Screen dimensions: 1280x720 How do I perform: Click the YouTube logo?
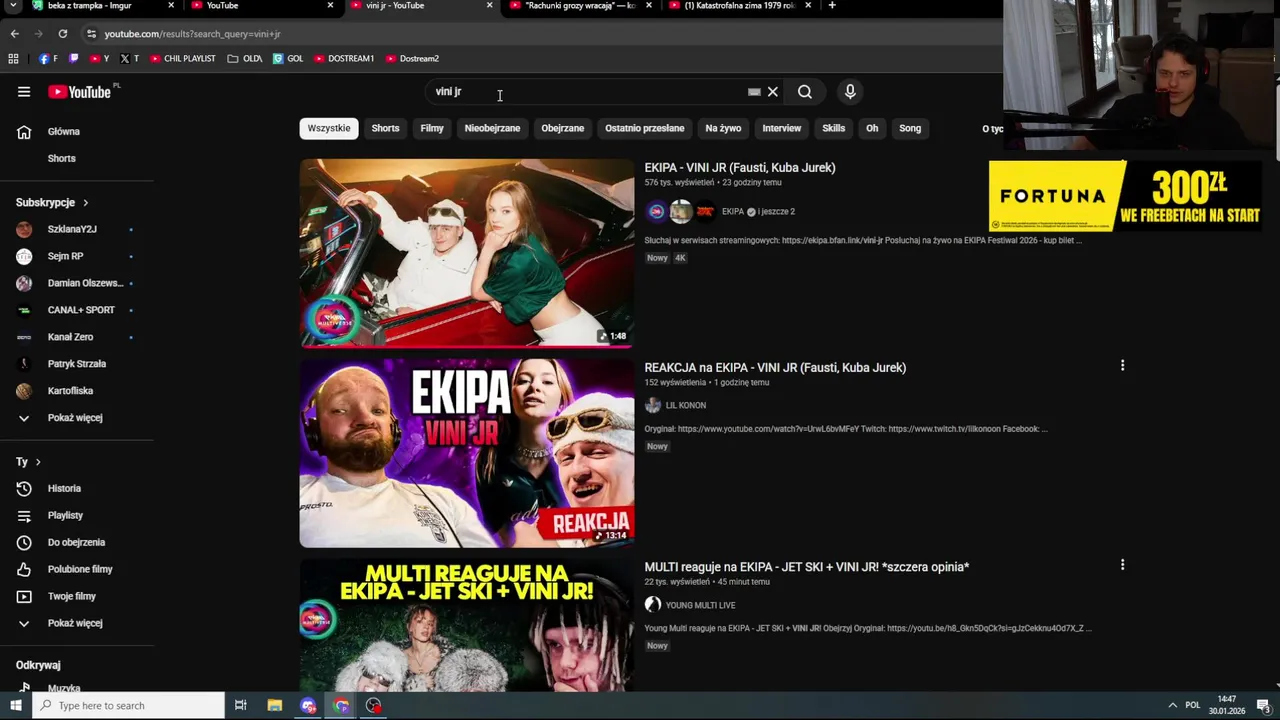(80, 92)
